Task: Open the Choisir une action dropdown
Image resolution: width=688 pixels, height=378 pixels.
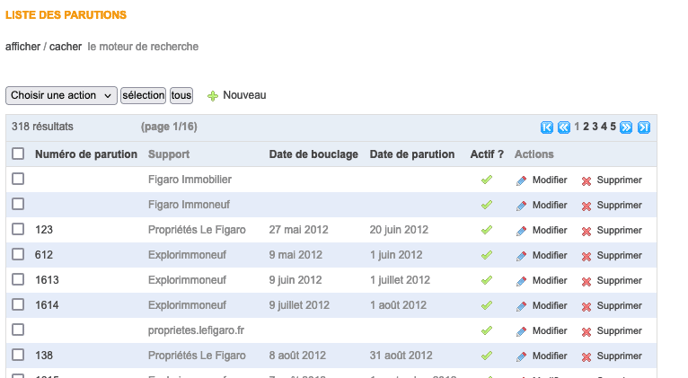Action: (x=61, y=95)
